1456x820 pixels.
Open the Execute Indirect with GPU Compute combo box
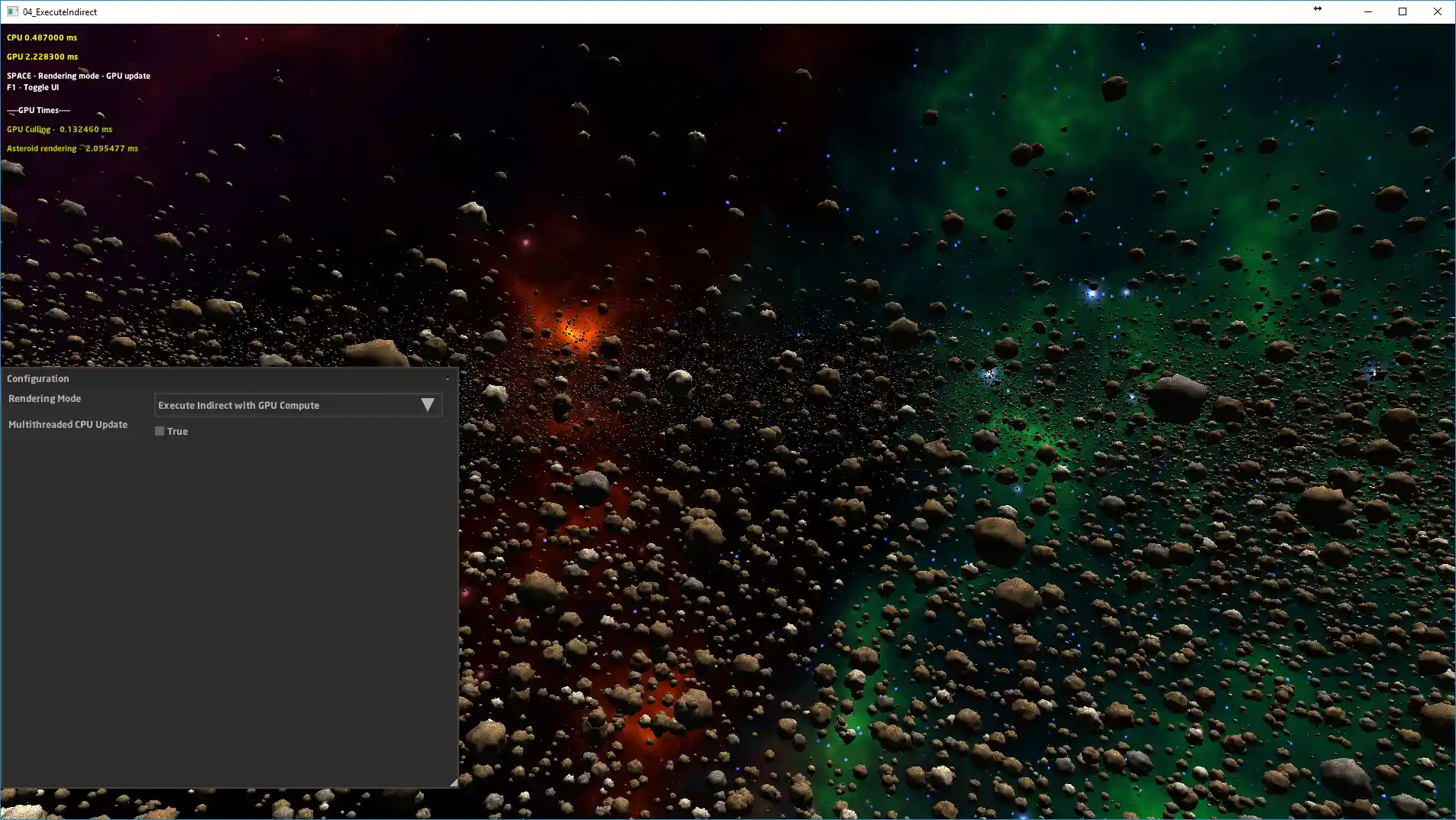[x=298, y=405]
